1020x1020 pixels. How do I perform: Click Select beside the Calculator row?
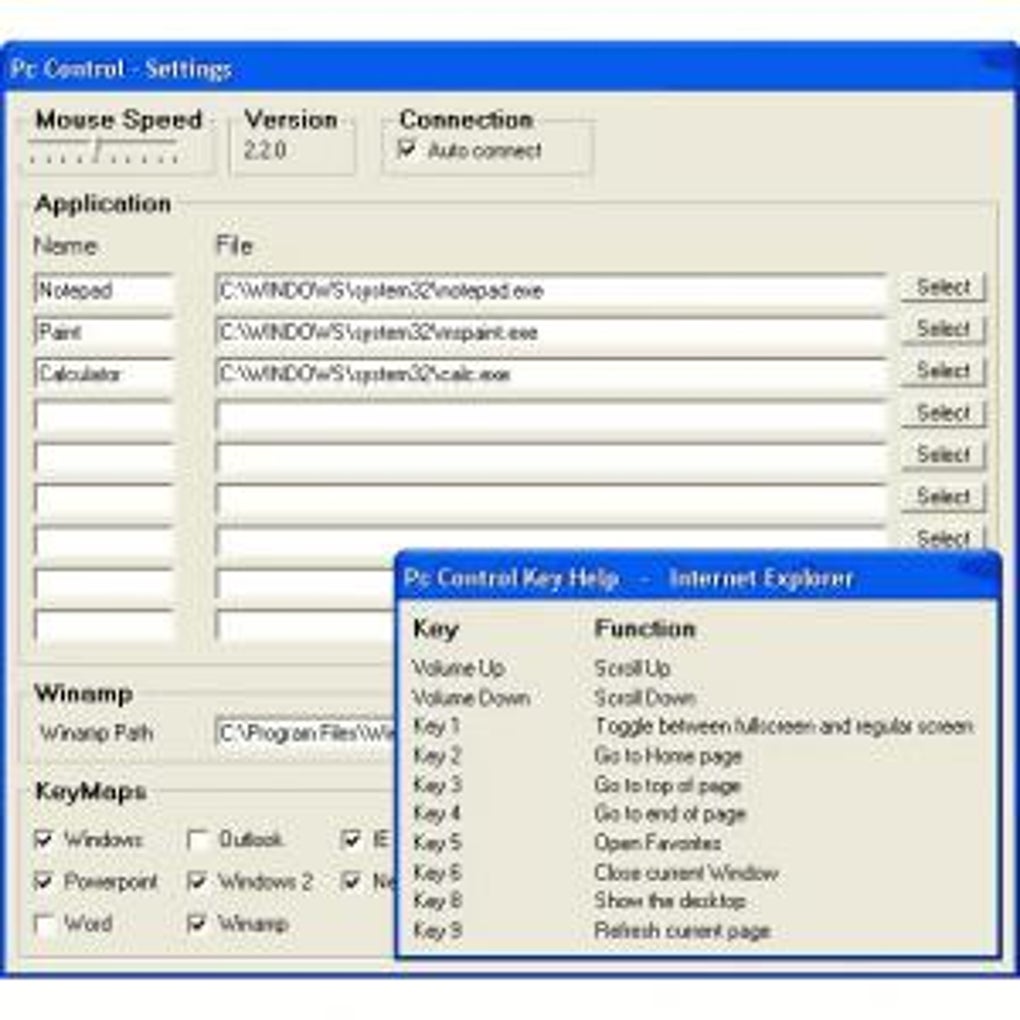point(942,371)
